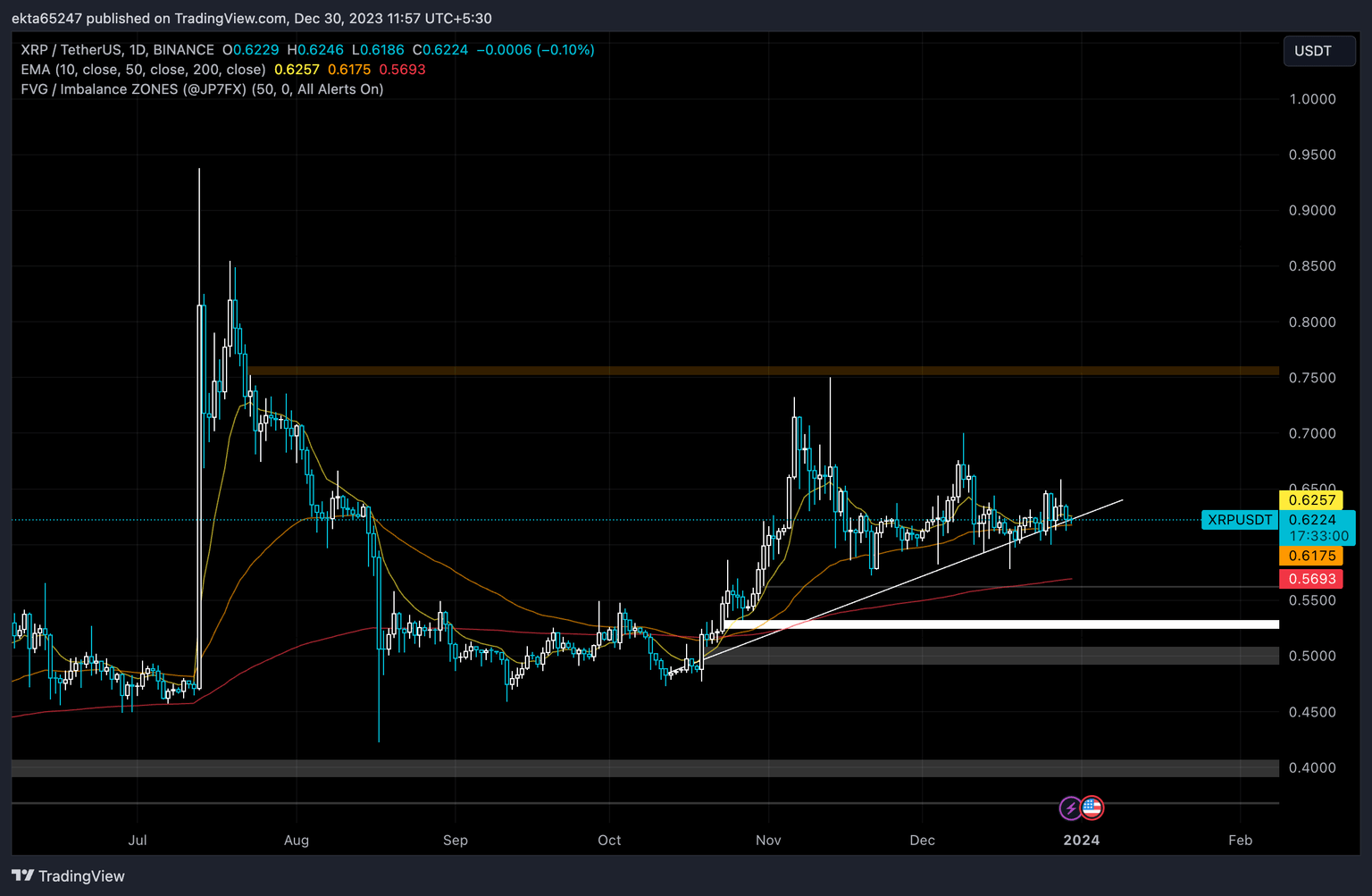Click the Dec label on the time axis
This screenshot has height=896, width=1372.
922,840
